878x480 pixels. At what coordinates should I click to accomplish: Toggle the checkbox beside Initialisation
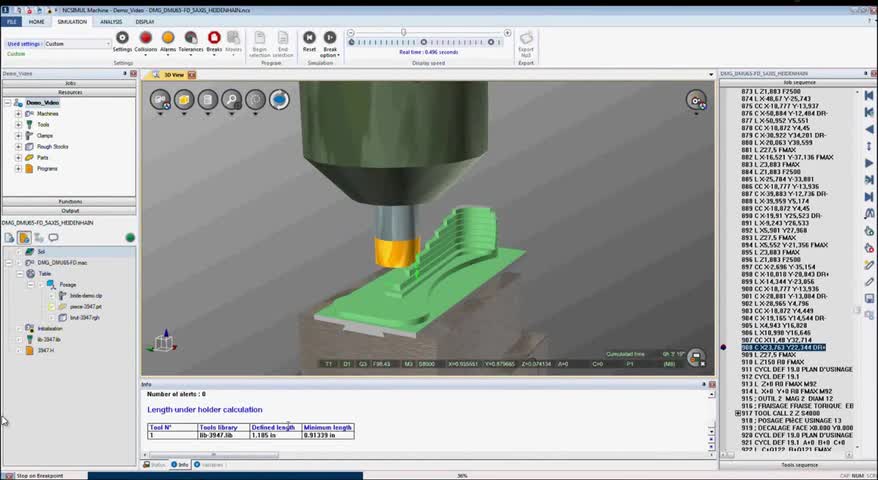point(19,329)
